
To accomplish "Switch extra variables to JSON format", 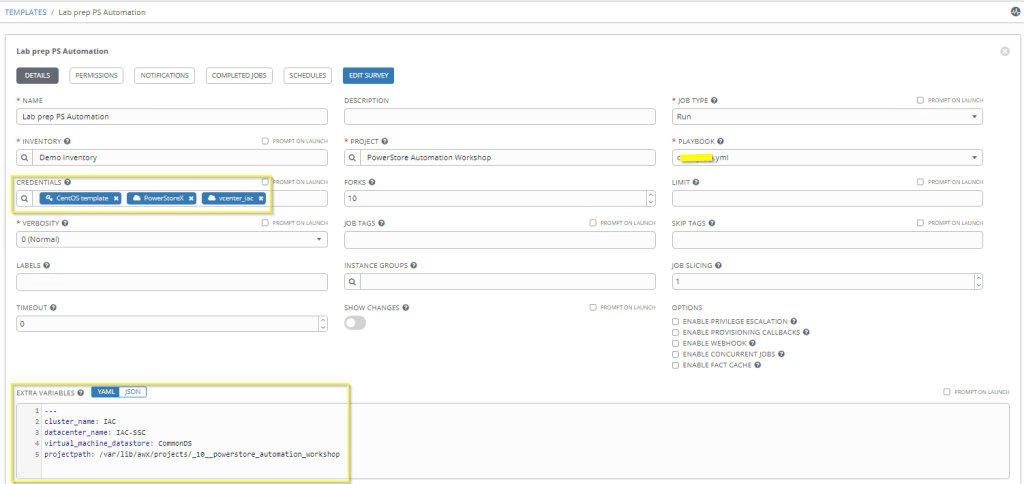I will pos(134,392).
